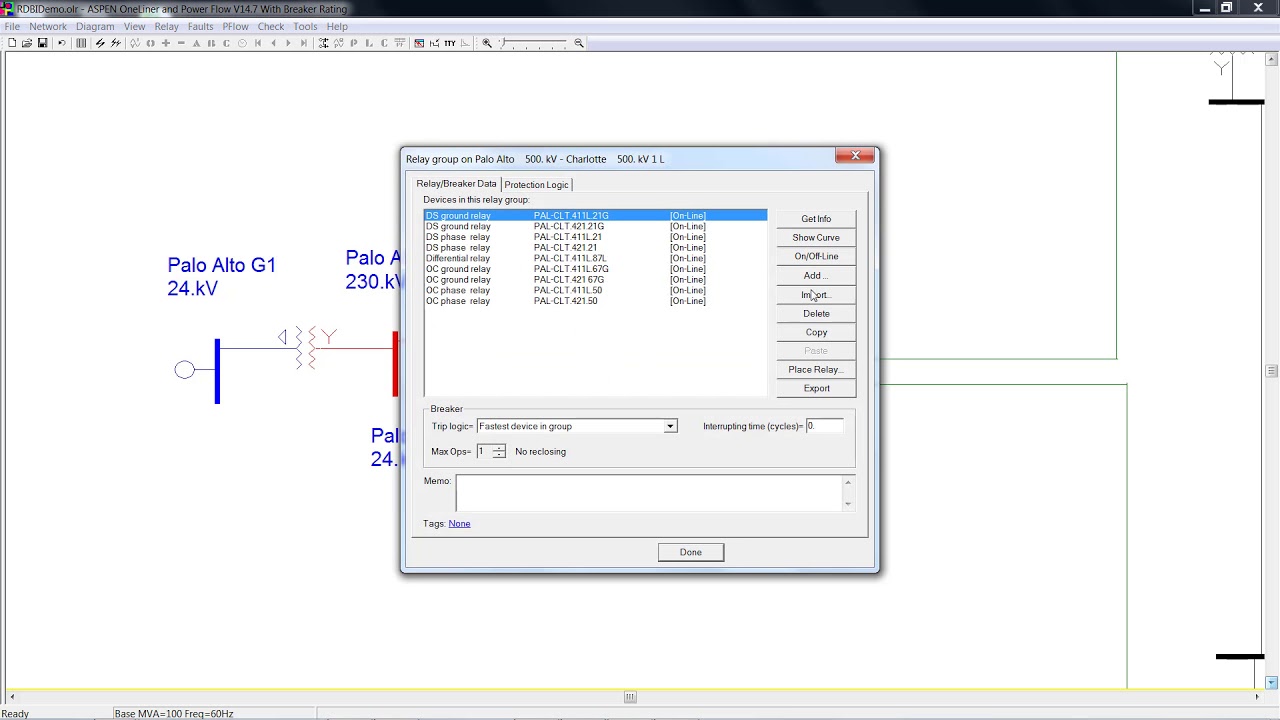Click the TTY toolbar icon
Viewport: 1280px width, 720px height.
[x=450, y=43]
